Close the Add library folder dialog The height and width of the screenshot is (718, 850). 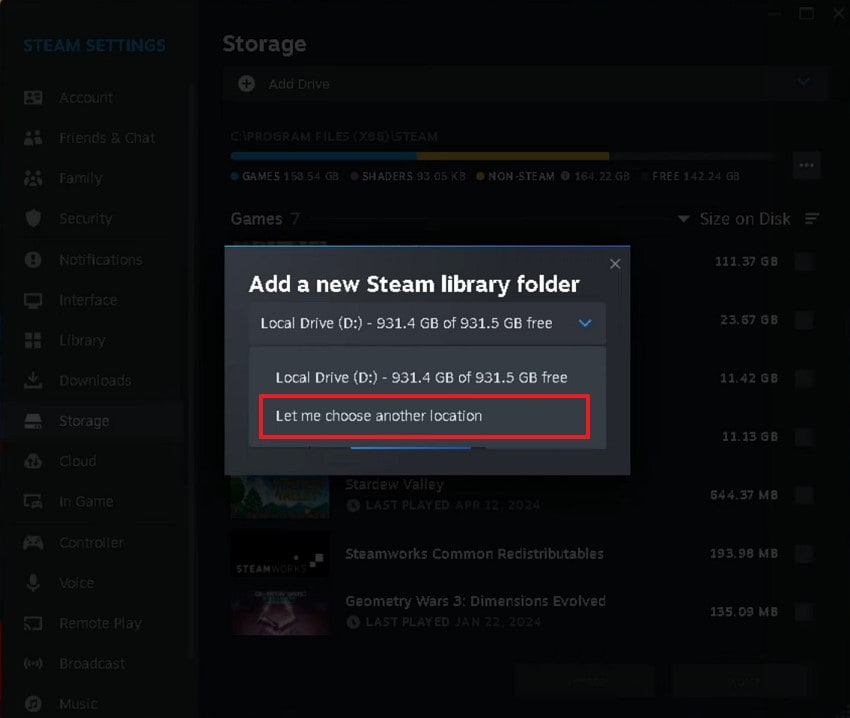[x=615, y=264]
